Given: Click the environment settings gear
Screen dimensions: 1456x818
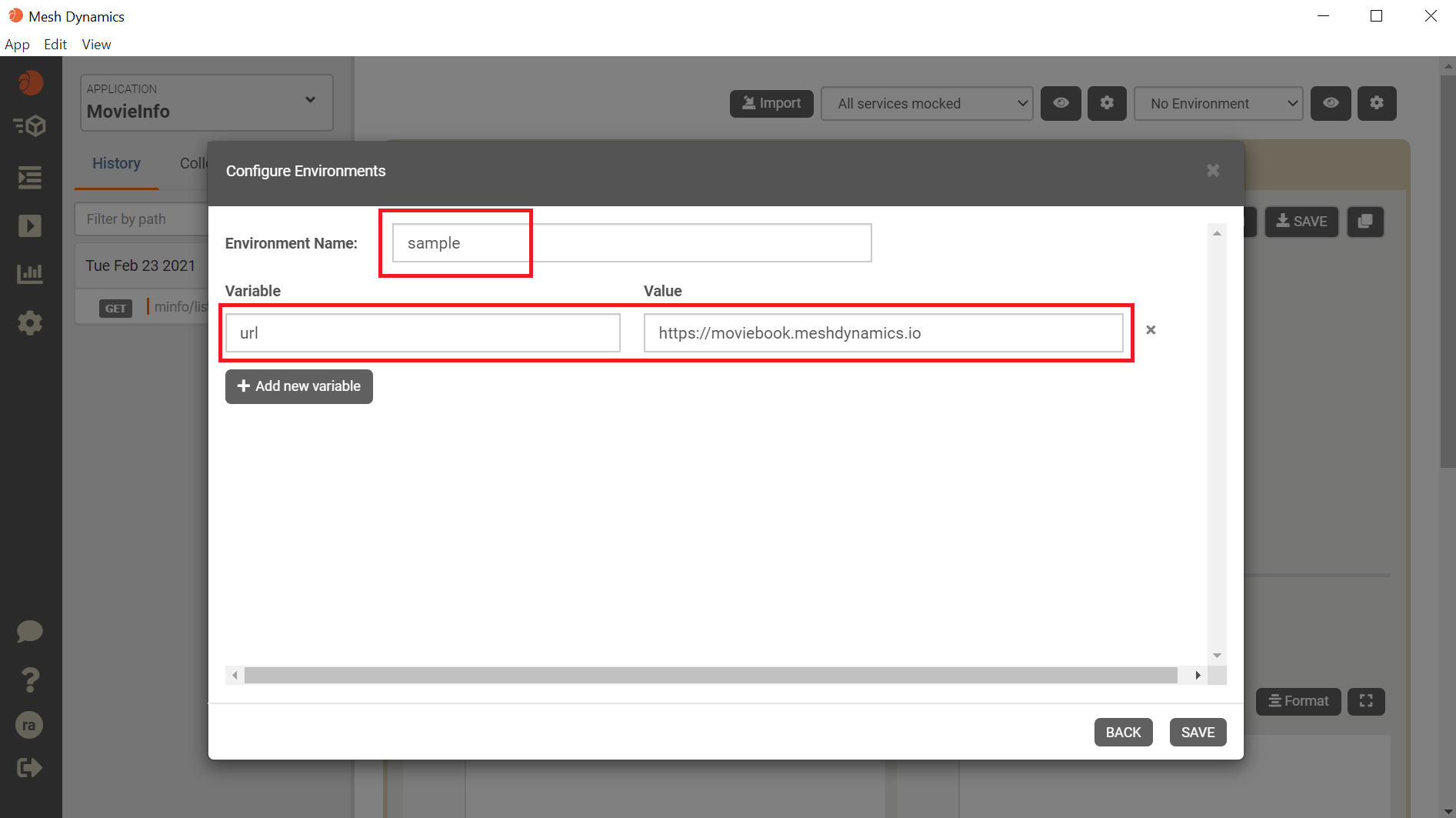Looking at the screenshot, I should click(1377, 103).
